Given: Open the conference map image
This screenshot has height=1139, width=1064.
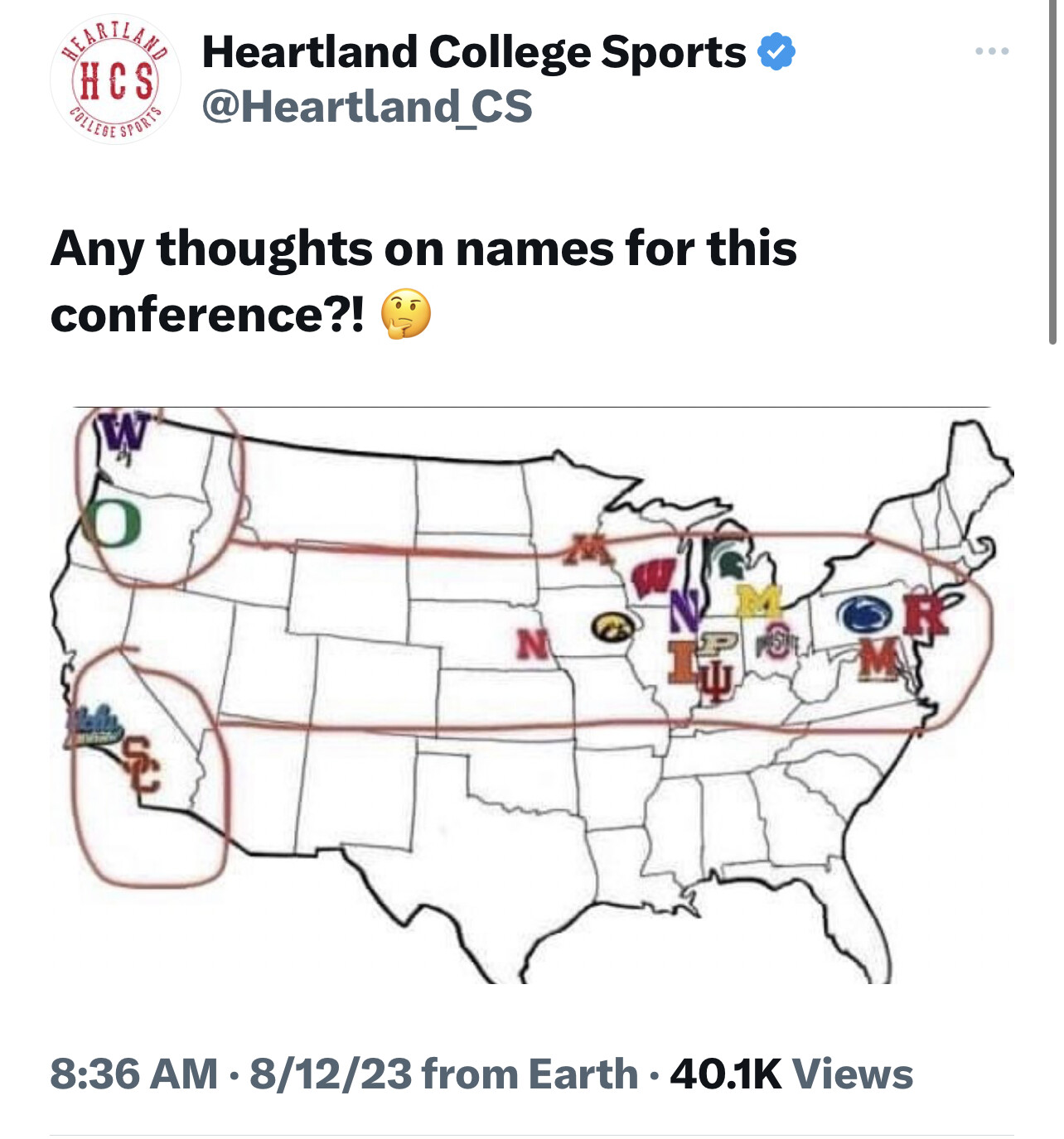Looking at the screenshot, I should pyautogui.click(x=532, y=695).
